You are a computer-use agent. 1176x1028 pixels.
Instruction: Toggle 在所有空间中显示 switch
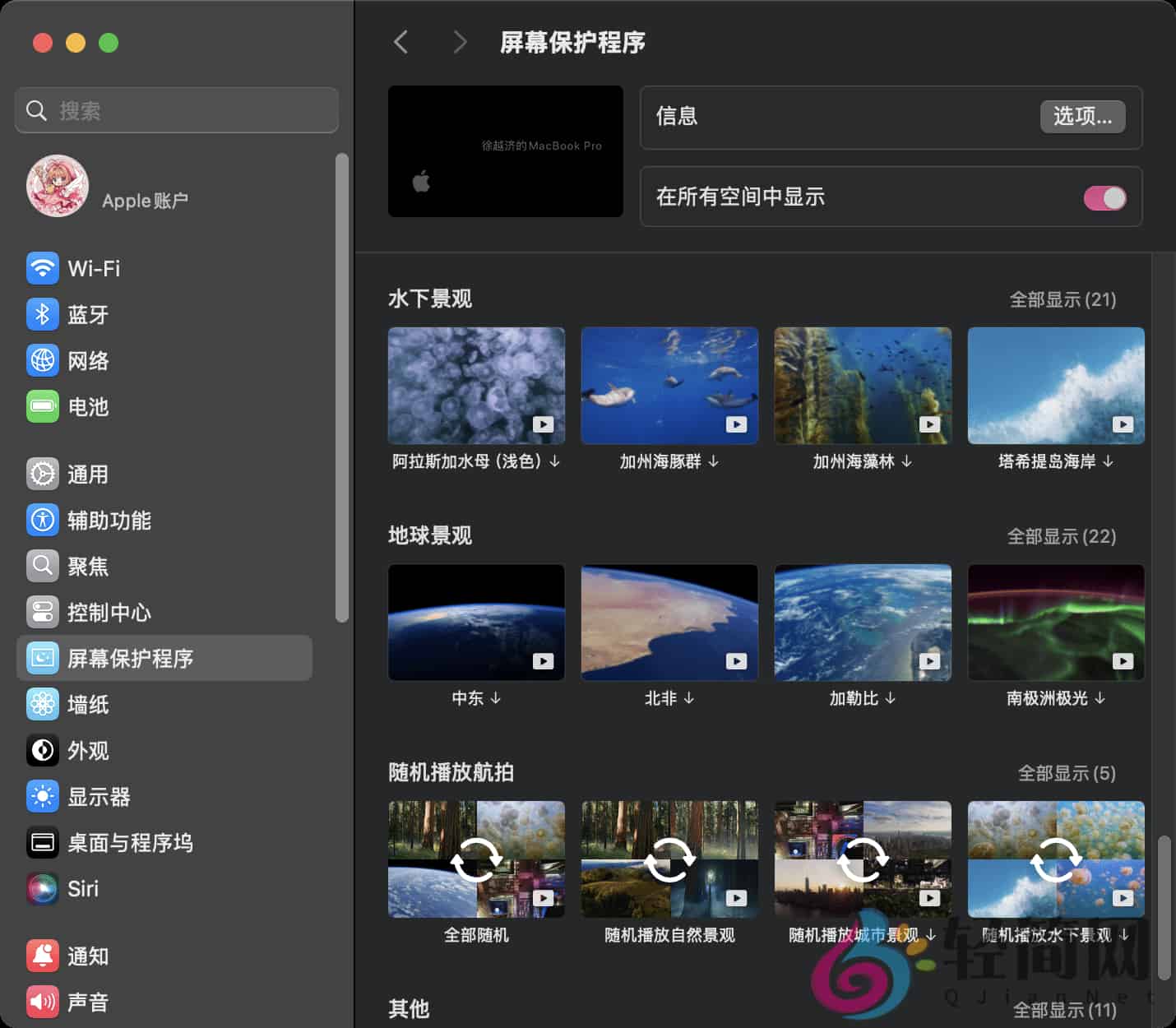pos(1104,197)
